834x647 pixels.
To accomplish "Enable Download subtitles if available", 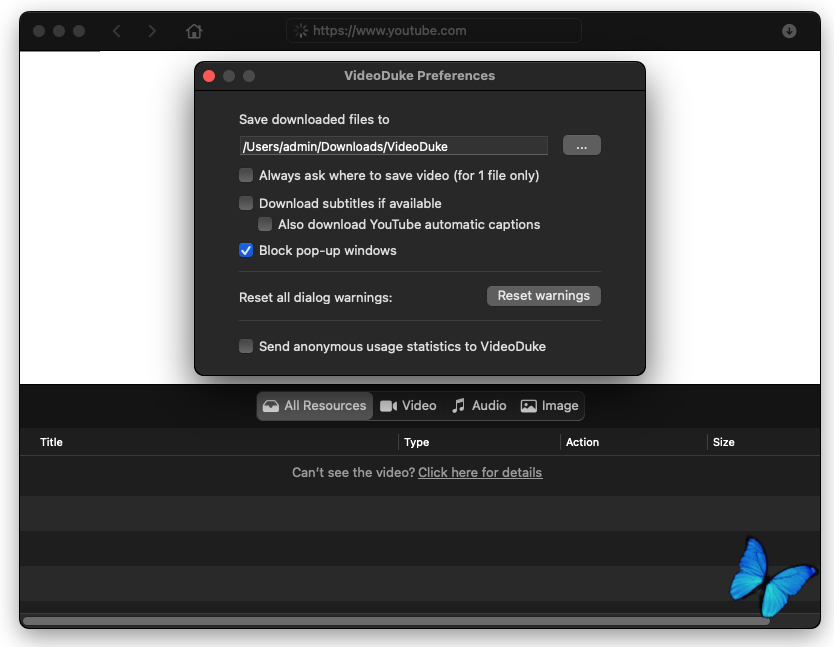I will tap(246, 203).
